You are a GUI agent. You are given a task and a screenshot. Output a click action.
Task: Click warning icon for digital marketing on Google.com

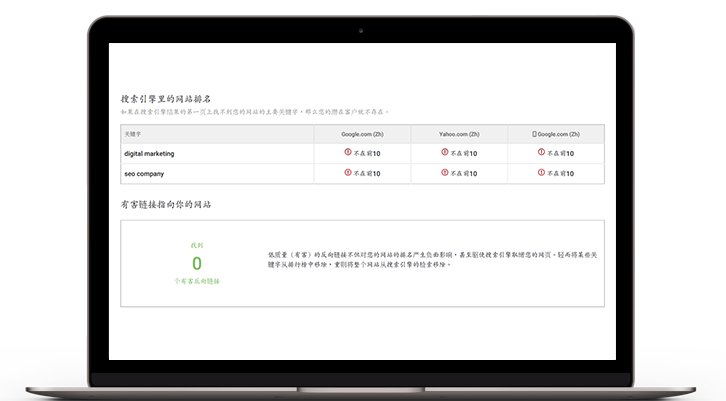(x=347, y=153)
